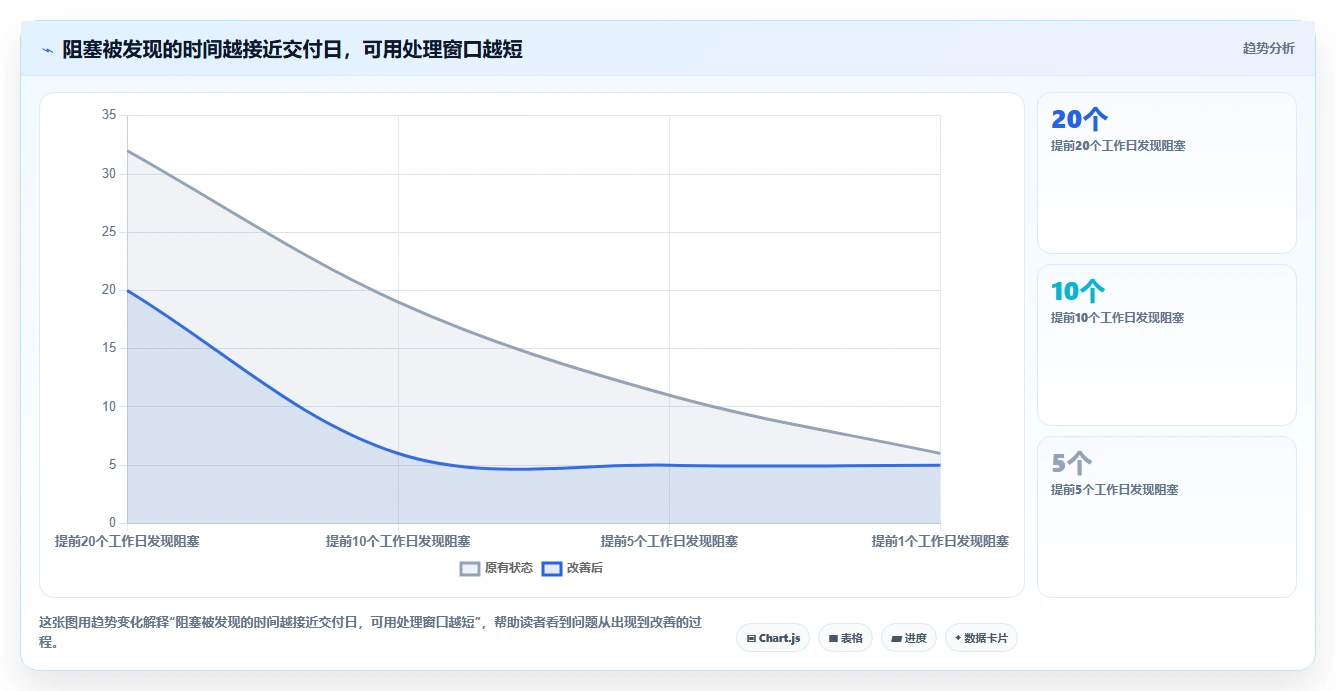Screen dimensions: 1336x691
Task: Click the x-axis label 提前10个工作日发现阻塞
Action: tap(398, 541)
